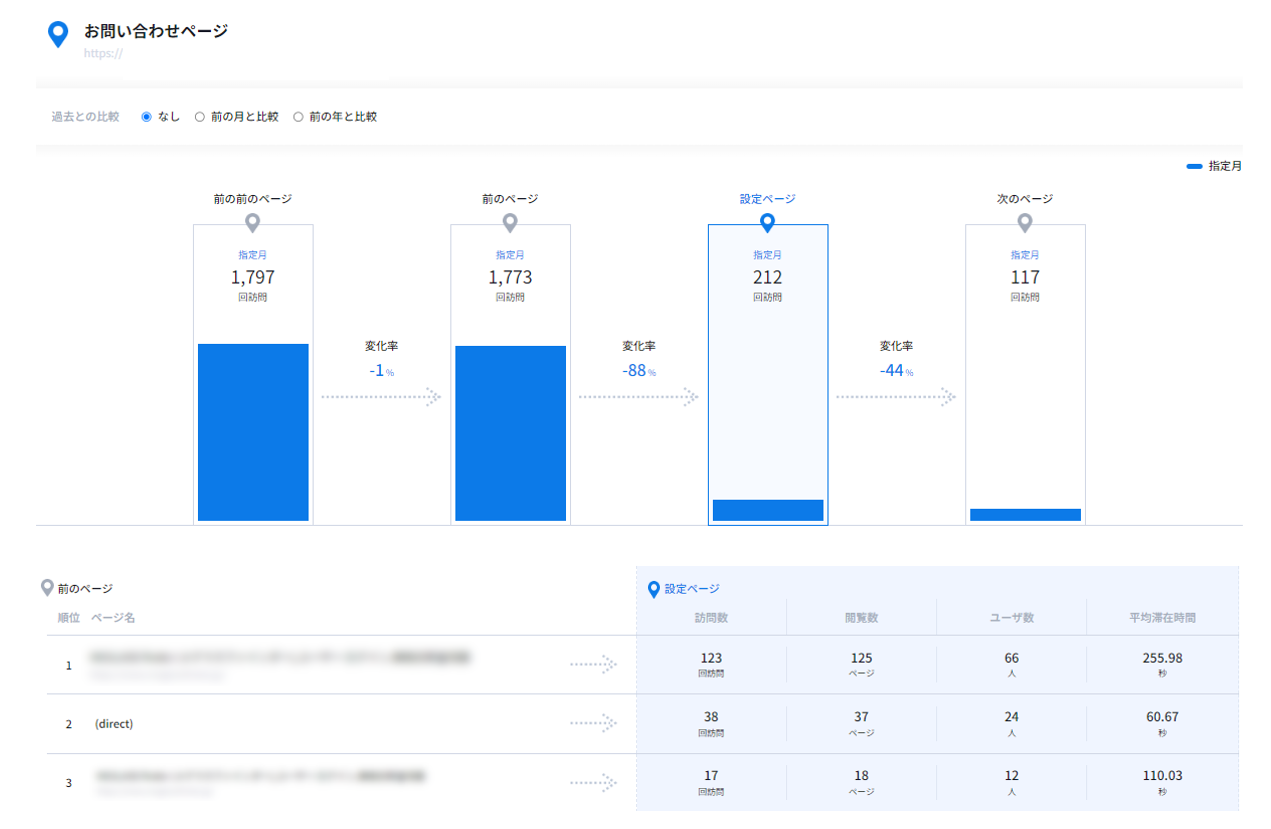This screenshot has height=829, width=1271.
Task: Select 前の月と比較 radio option
Action: point(200,117)
